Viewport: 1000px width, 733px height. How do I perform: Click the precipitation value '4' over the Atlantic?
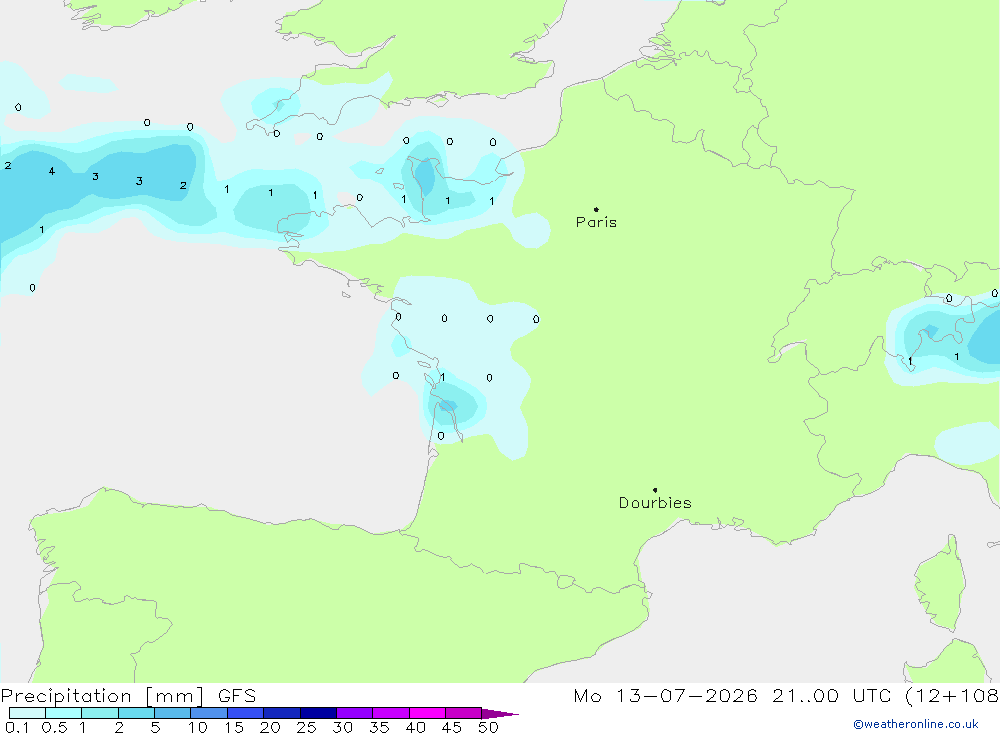pyautogui.click(x=52, y=171)
